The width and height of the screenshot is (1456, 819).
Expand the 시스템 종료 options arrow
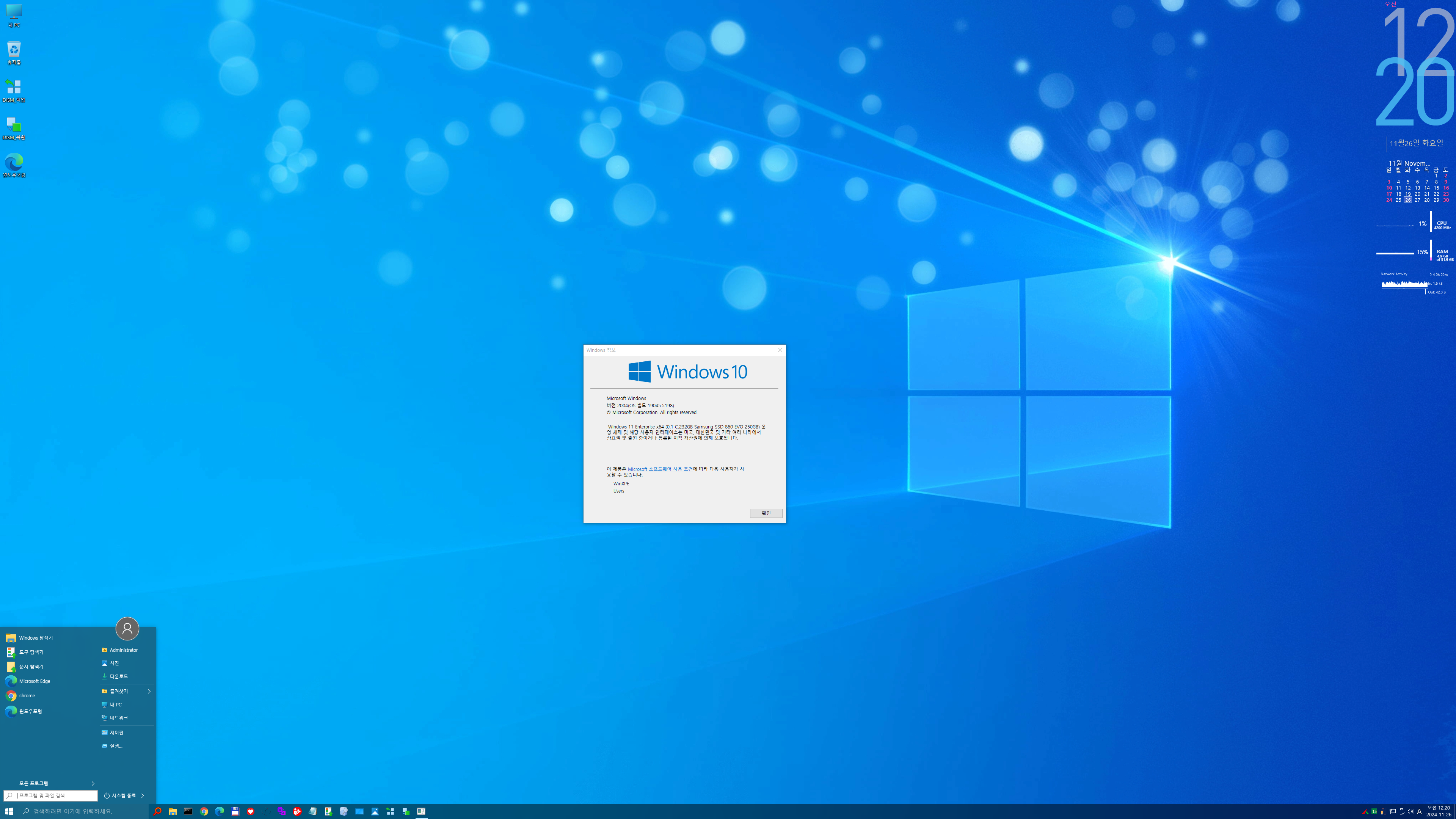(143, 795)
